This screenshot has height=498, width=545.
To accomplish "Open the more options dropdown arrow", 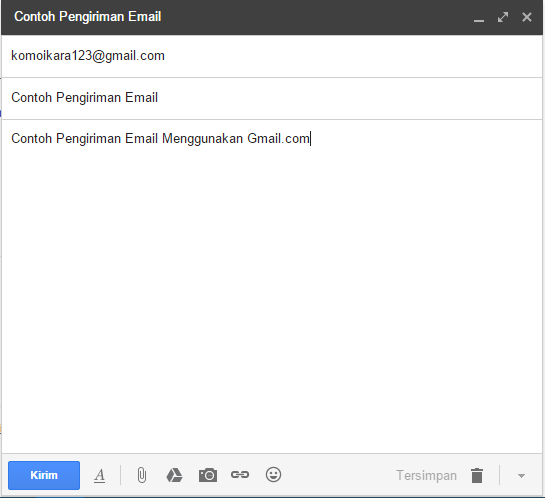I will tap(521, 476).
